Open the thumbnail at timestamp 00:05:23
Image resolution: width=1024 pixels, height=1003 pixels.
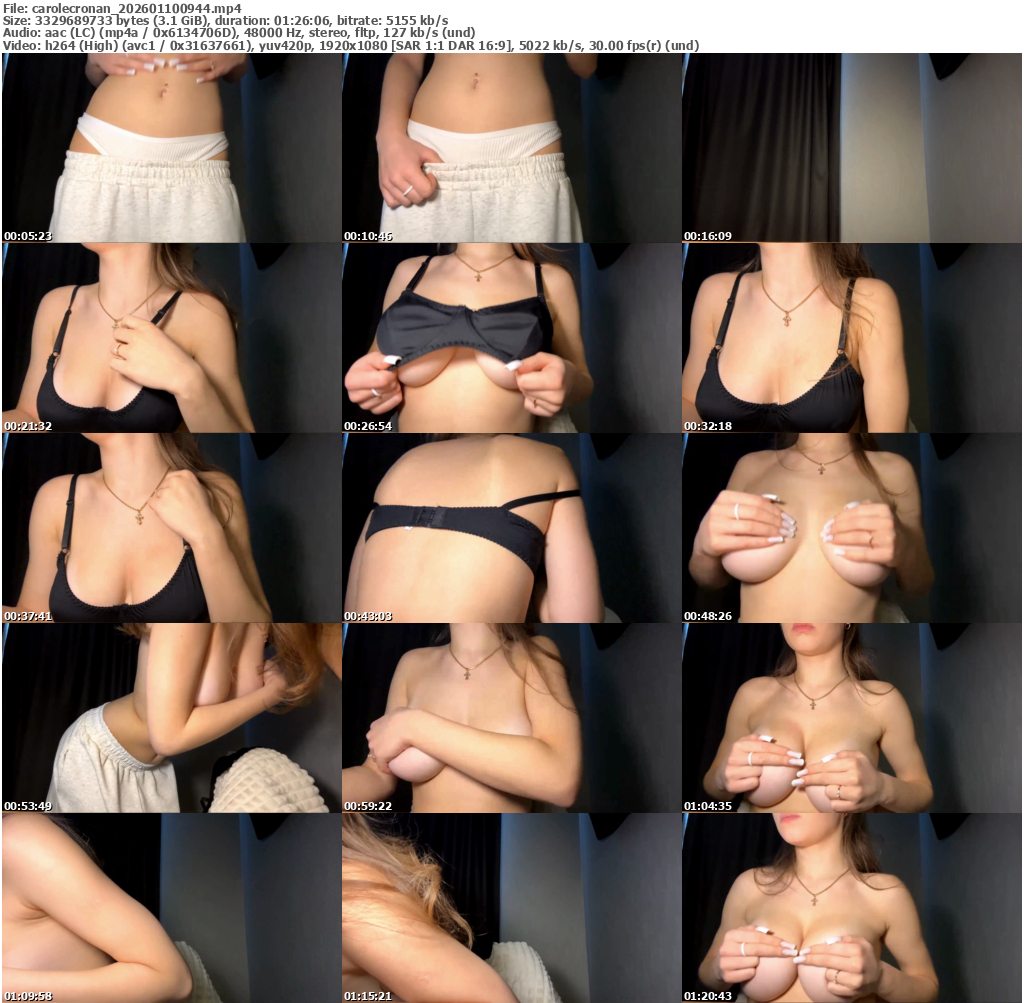(x=171, y=147)
